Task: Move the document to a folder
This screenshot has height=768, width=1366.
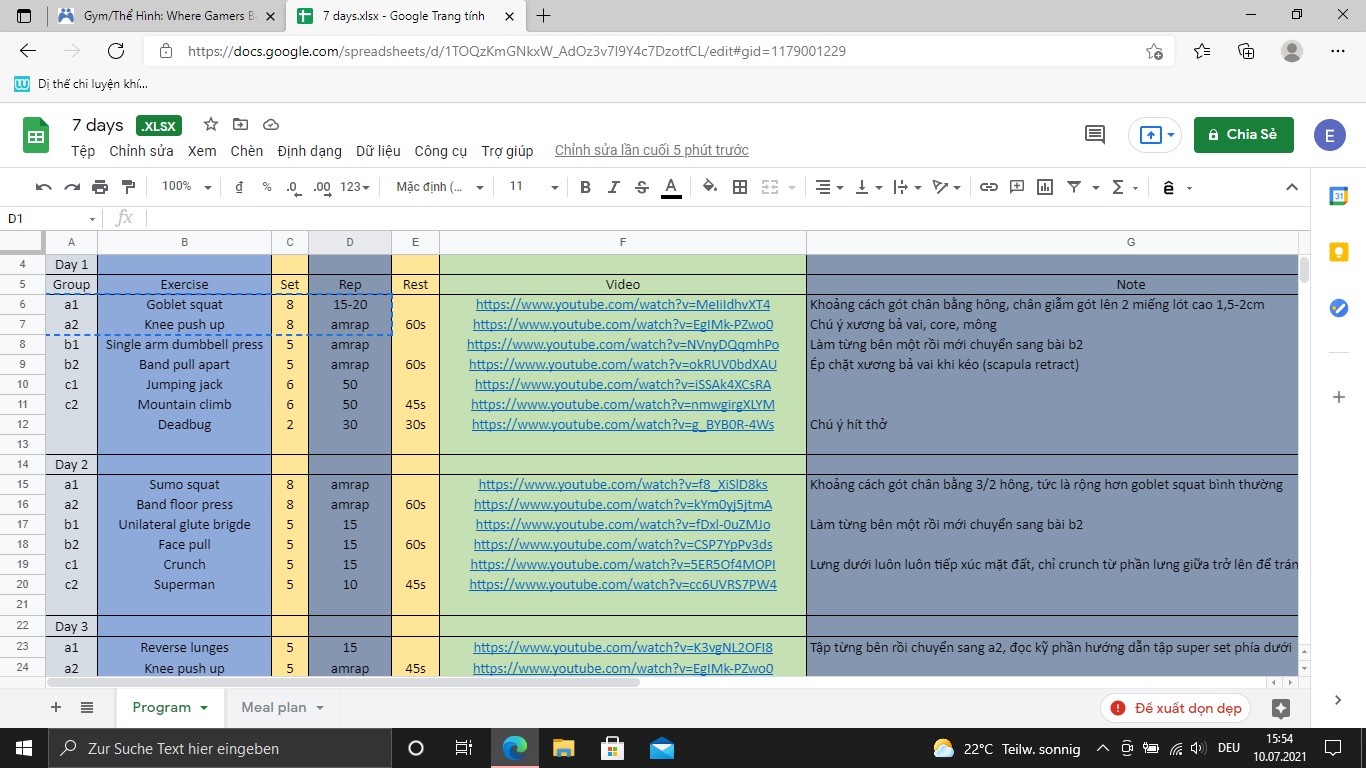Action: 240,125
